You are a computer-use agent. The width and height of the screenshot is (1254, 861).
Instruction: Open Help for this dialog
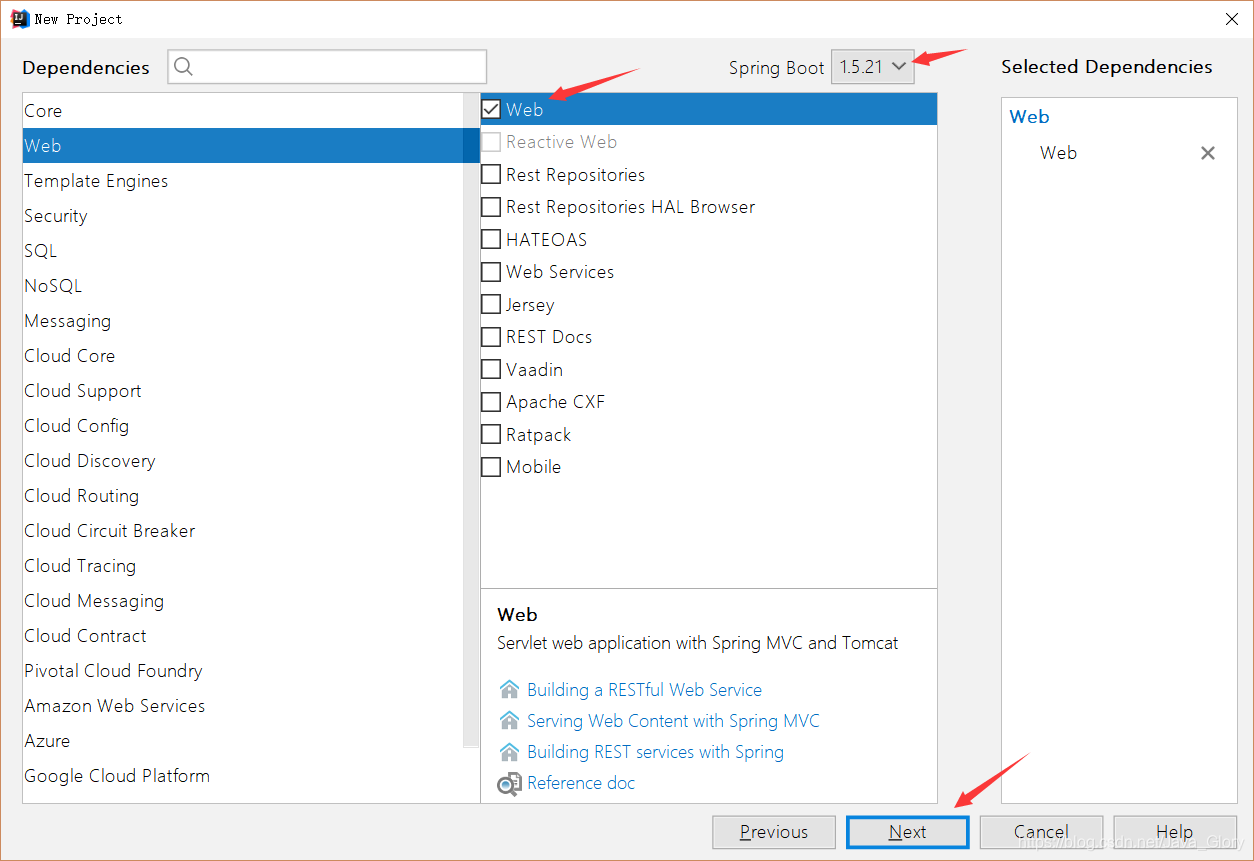[1174, 832]
